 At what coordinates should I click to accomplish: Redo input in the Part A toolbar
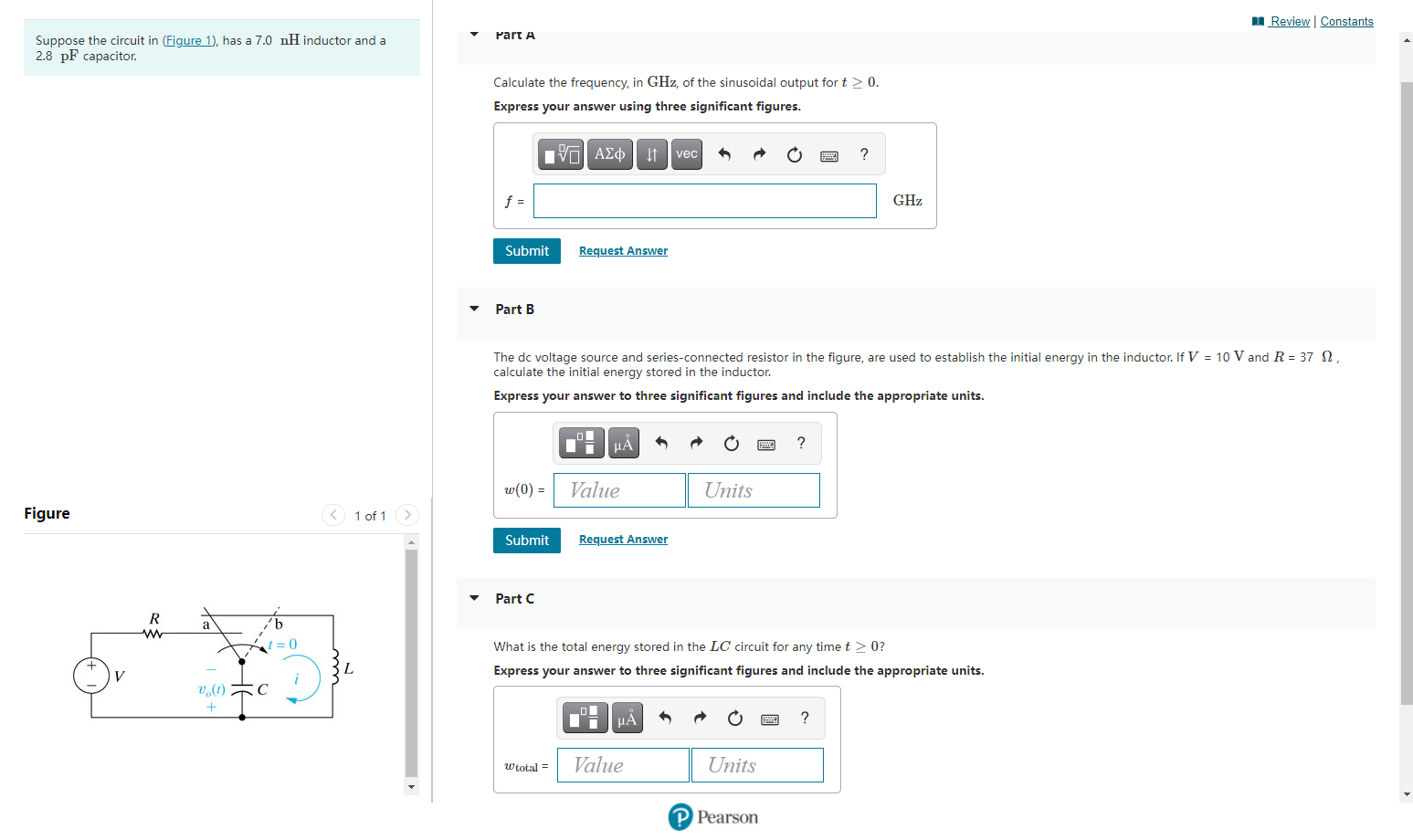(759, 155)
